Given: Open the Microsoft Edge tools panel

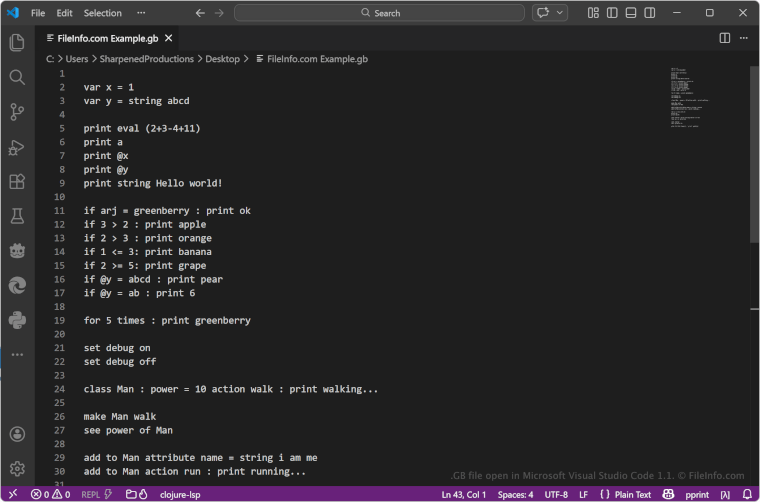Looking at the screenshot, I should click(x=17, y=286).
